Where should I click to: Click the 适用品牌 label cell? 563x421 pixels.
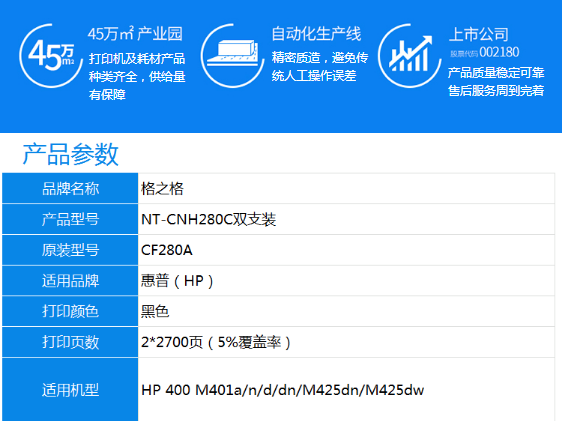point(70,281)
